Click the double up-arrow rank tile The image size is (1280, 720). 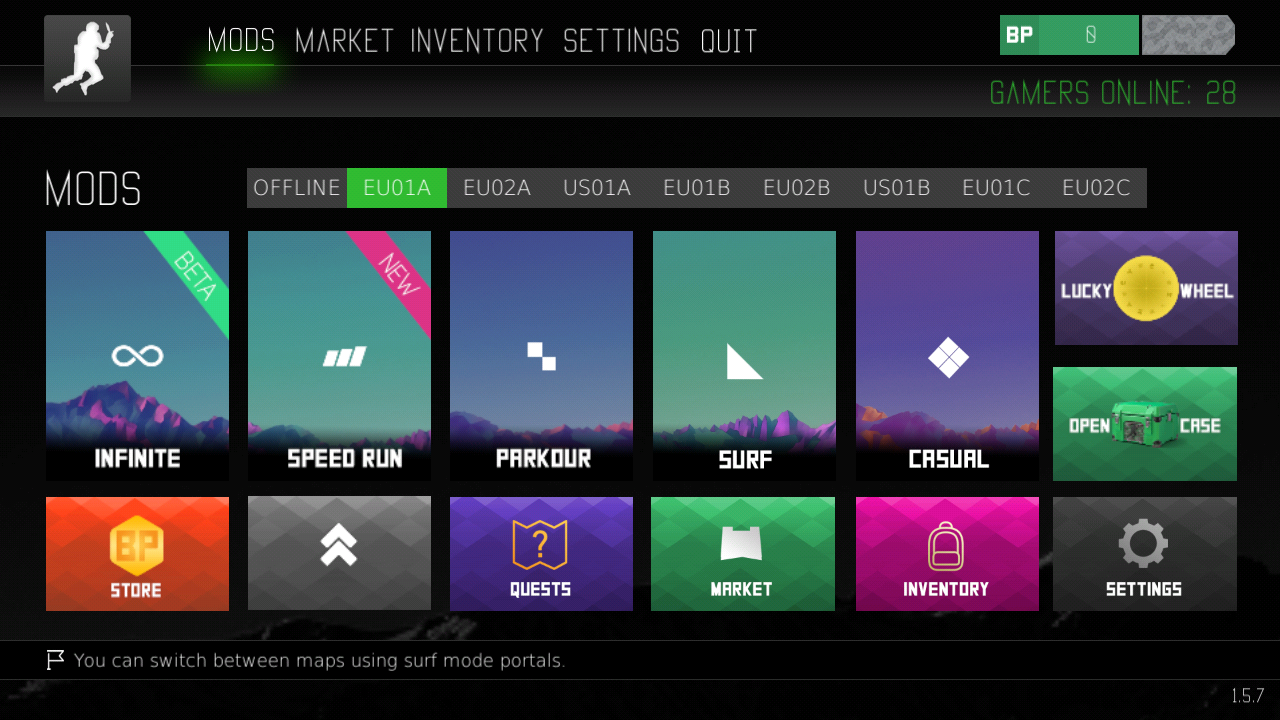tap(339, 554)
